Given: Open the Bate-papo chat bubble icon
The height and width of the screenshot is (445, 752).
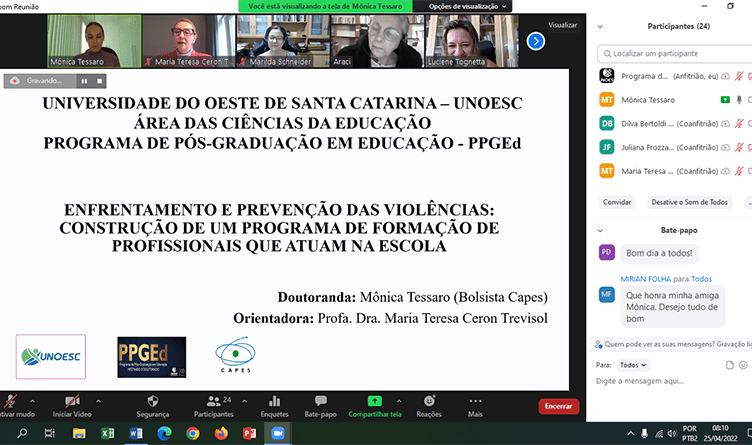Looking at the screenshot, I should click(x=321, y=400).
